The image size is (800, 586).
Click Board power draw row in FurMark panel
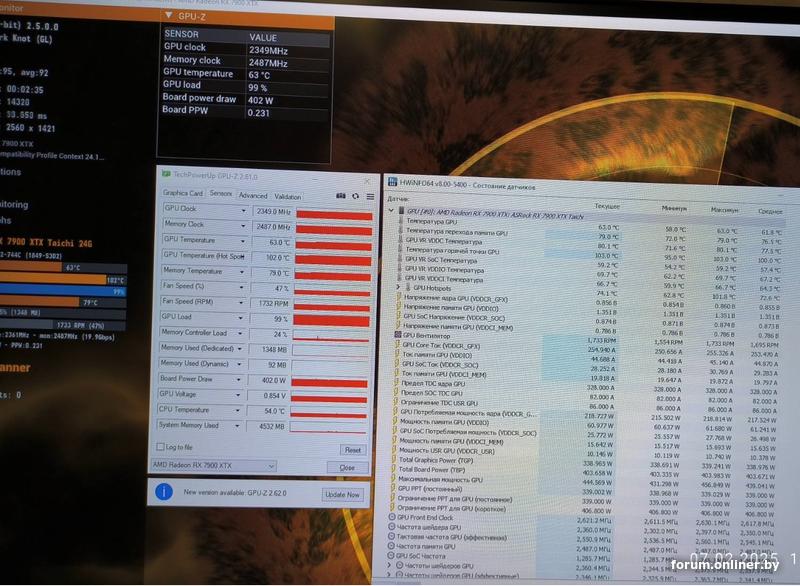pyautogui.click(x=244, y=99)
